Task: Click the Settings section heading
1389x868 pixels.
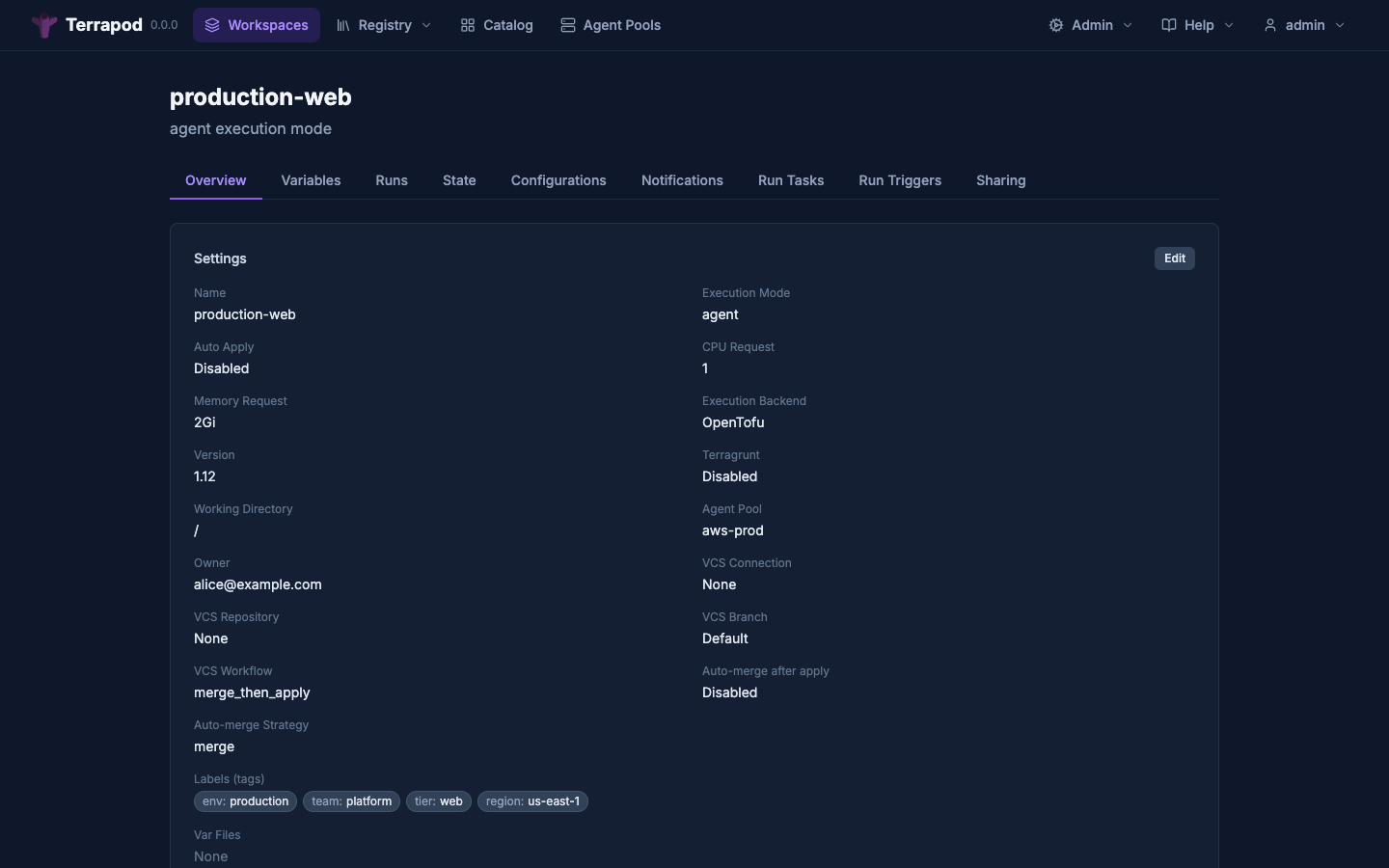Action: (220, 258)
